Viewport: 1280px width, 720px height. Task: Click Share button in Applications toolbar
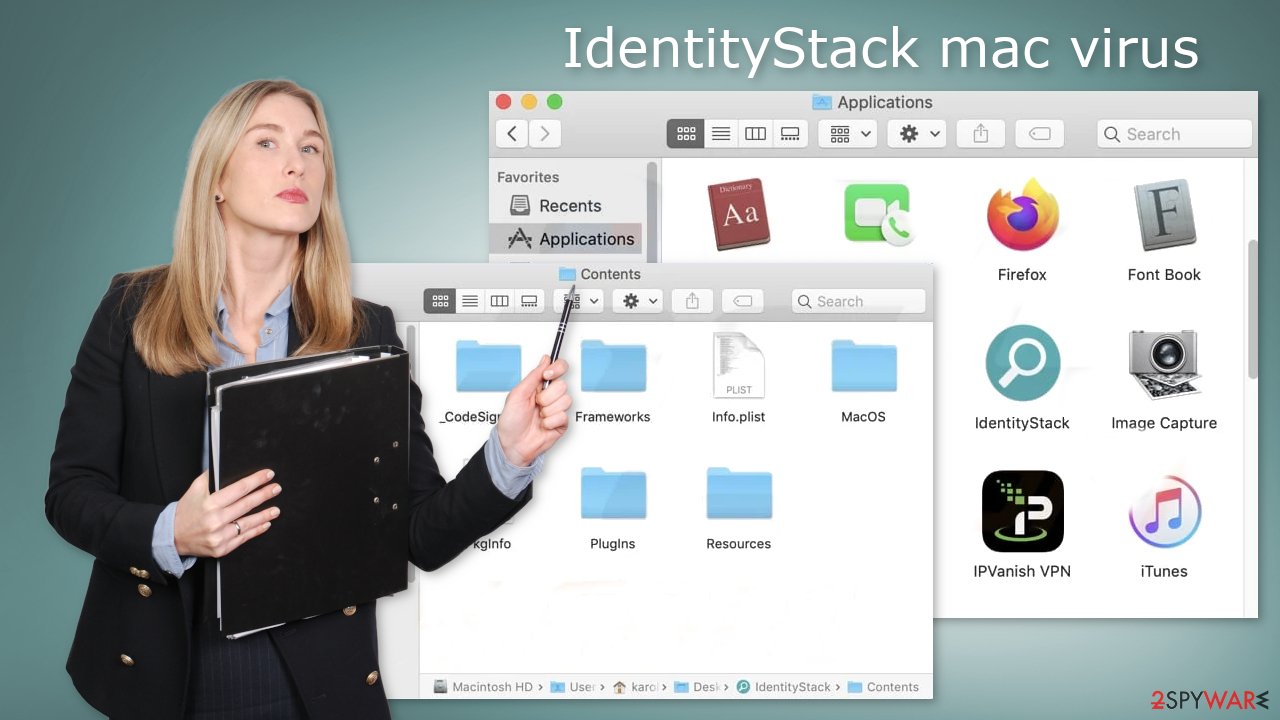[x=980, y=133]
